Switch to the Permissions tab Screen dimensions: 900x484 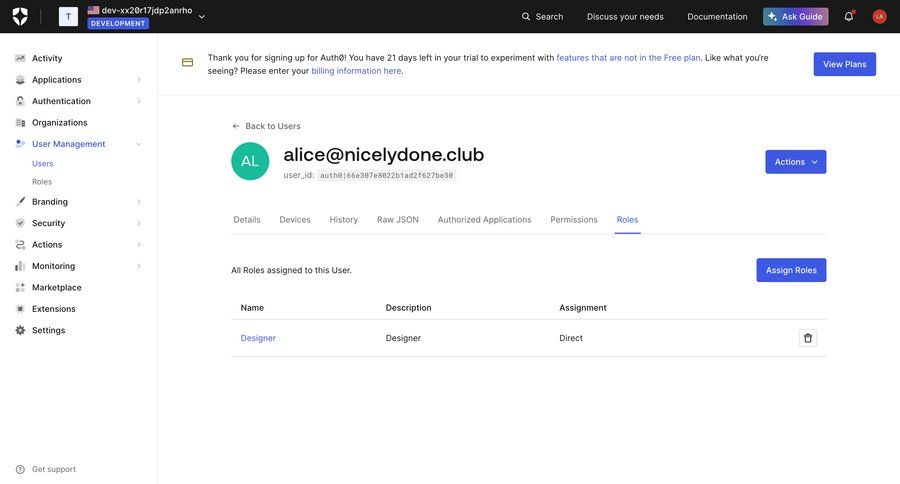pyautogui.click(x=574, y=220)
